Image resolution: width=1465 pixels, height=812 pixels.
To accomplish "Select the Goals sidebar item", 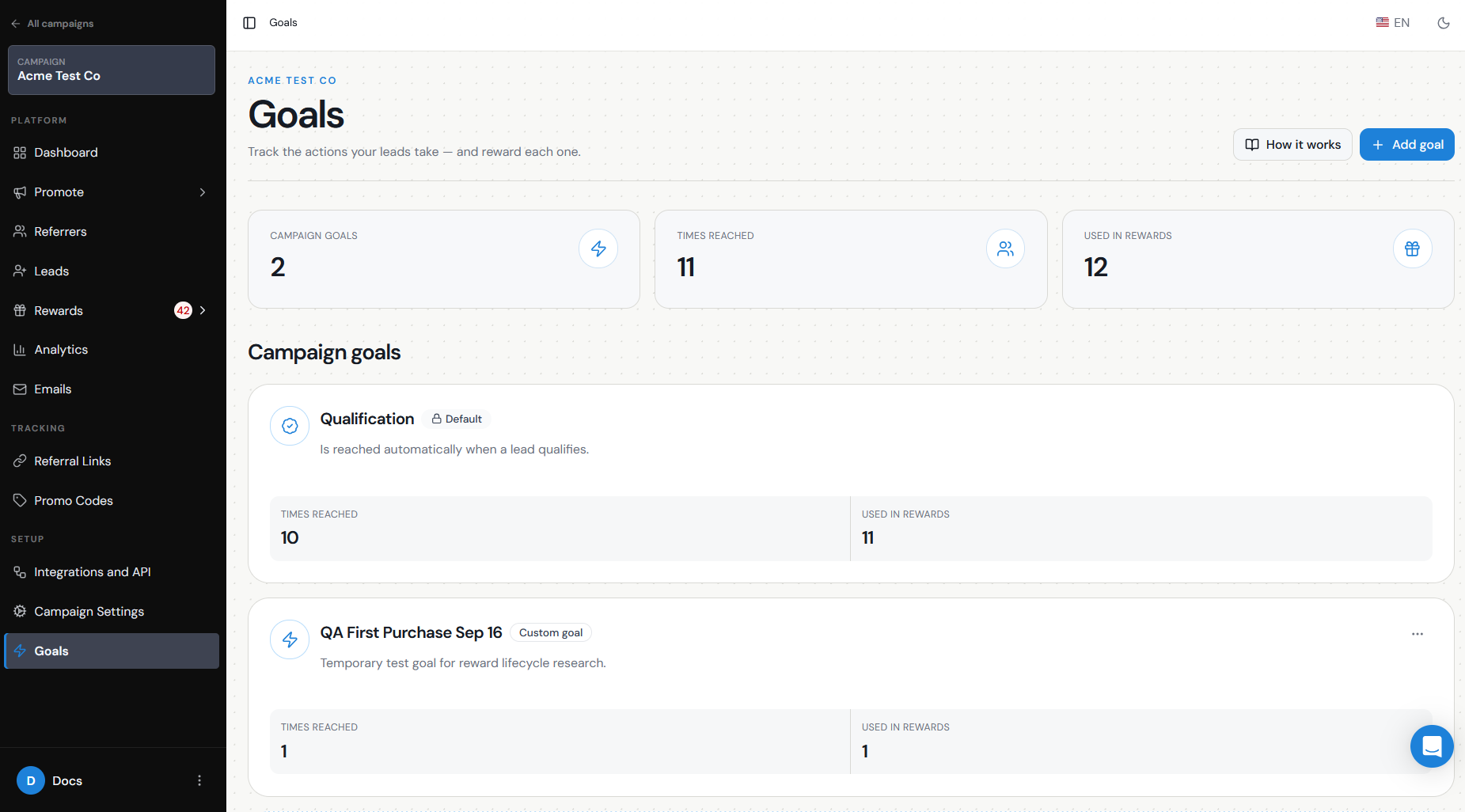I will pyautogui.click(x=112, y=651).
